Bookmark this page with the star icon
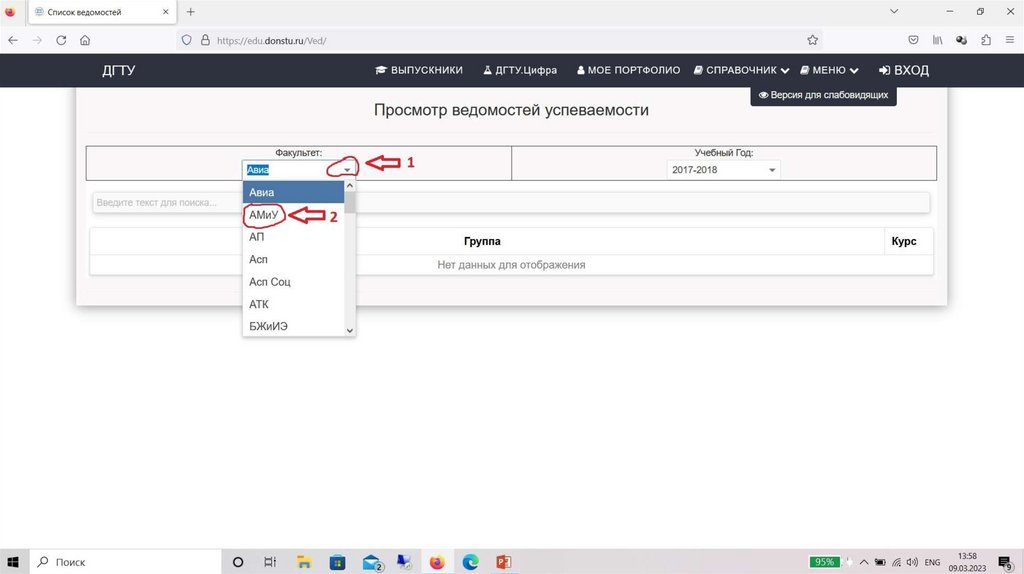This screenshot has width=1024, height=574. (812, 40)
